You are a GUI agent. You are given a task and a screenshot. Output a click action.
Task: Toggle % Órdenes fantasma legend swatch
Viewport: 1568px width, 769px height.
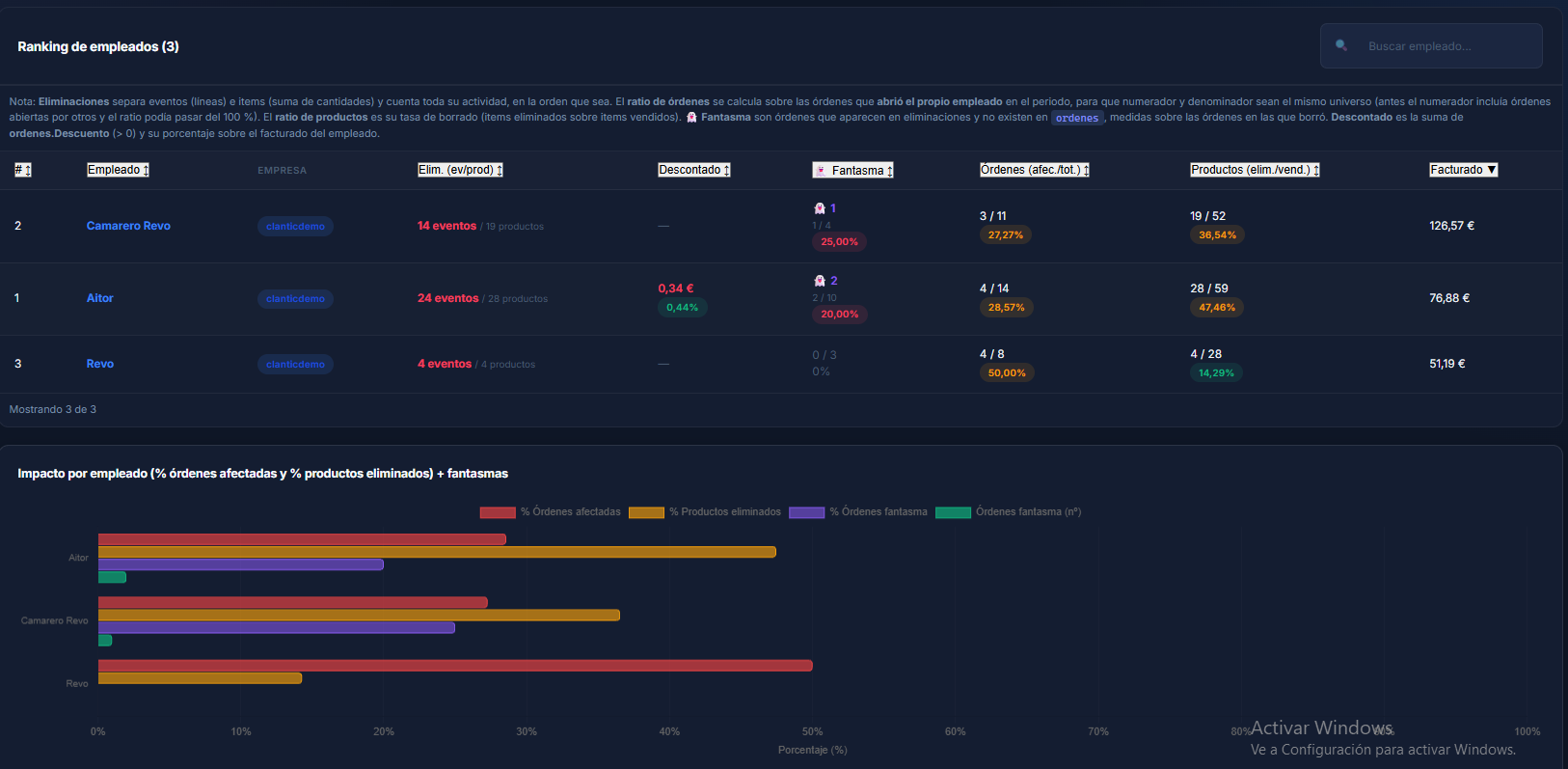(806, 512)
